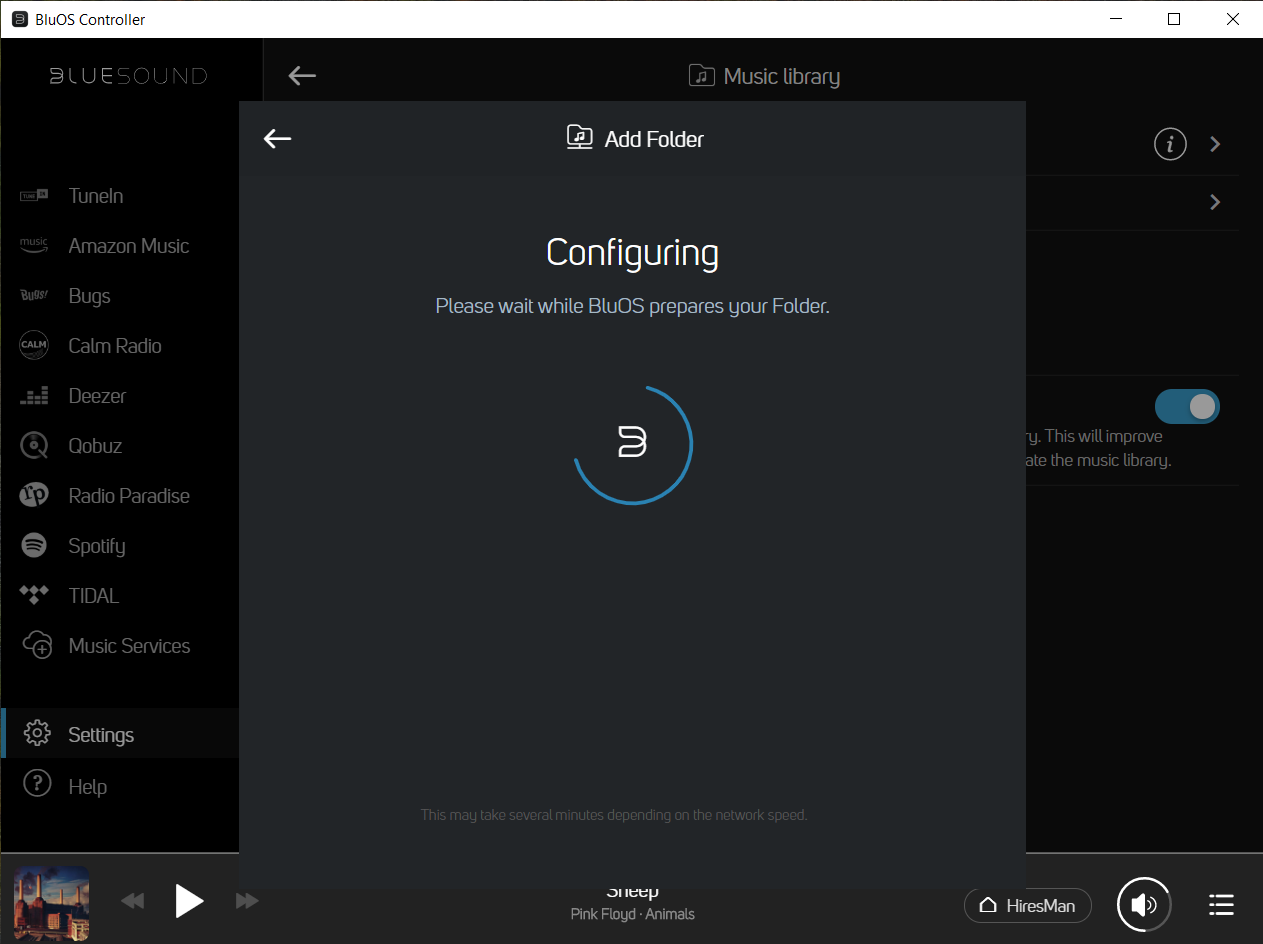This screenshot has height=944, width=1263.
Task: Expand the first chevron row beside info icon
Action: click(1215, 144)
